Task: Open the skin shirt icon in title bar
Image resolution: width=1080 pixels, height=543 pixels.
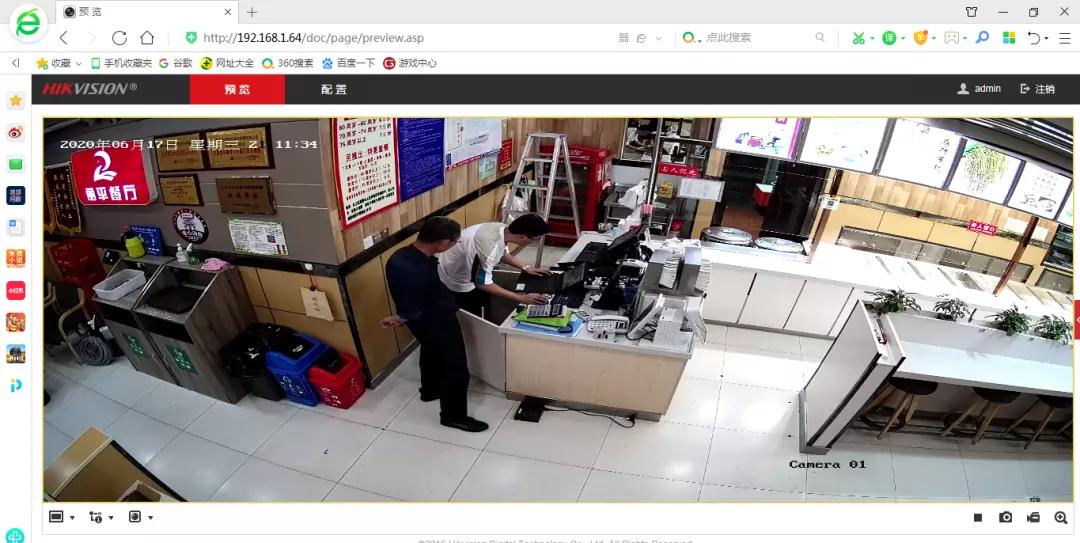Action: click(x=971, y=12)
